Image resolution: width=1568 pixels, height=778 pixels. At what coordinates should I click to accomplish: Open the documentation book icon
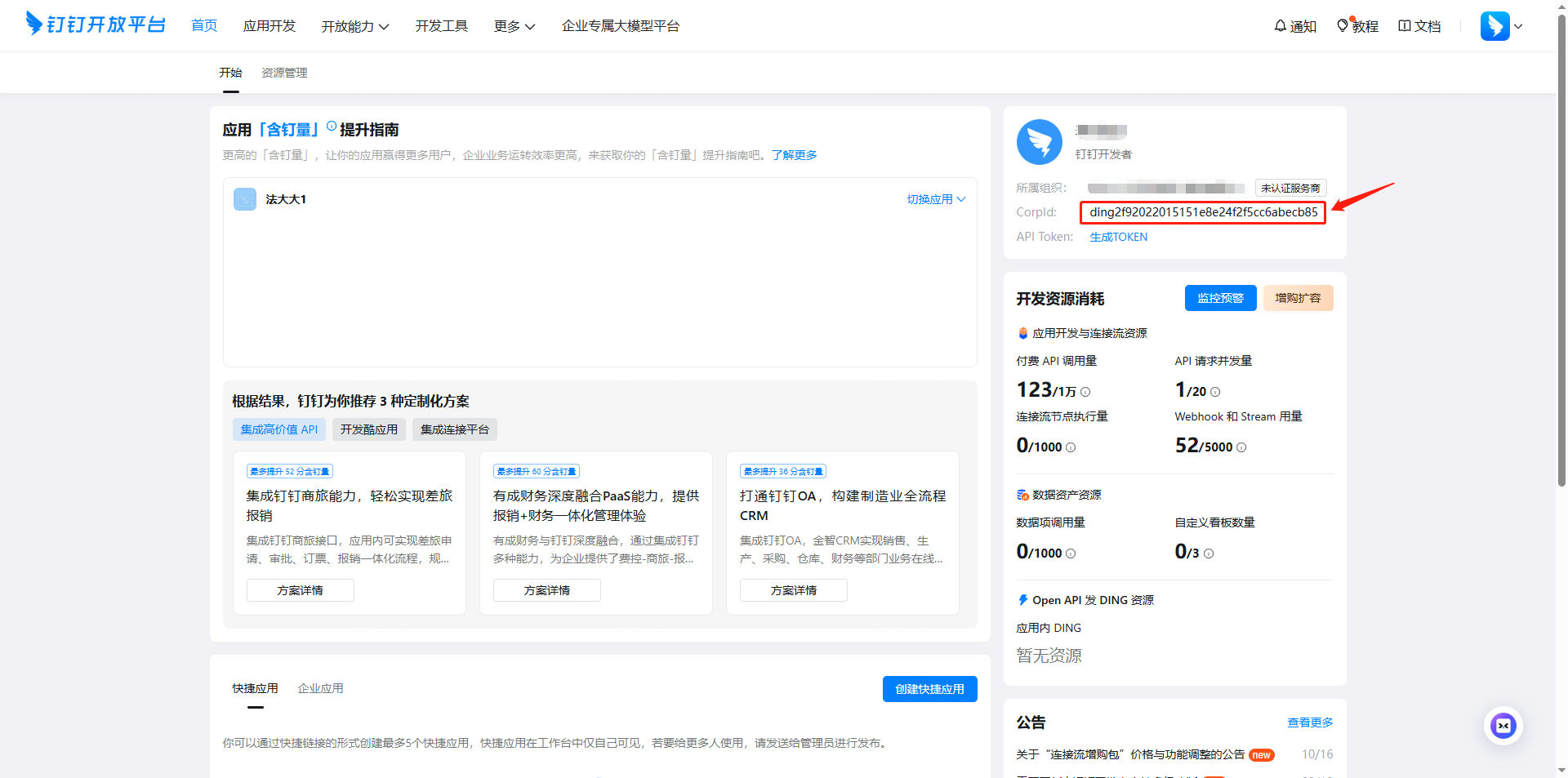coord(1405,26)
